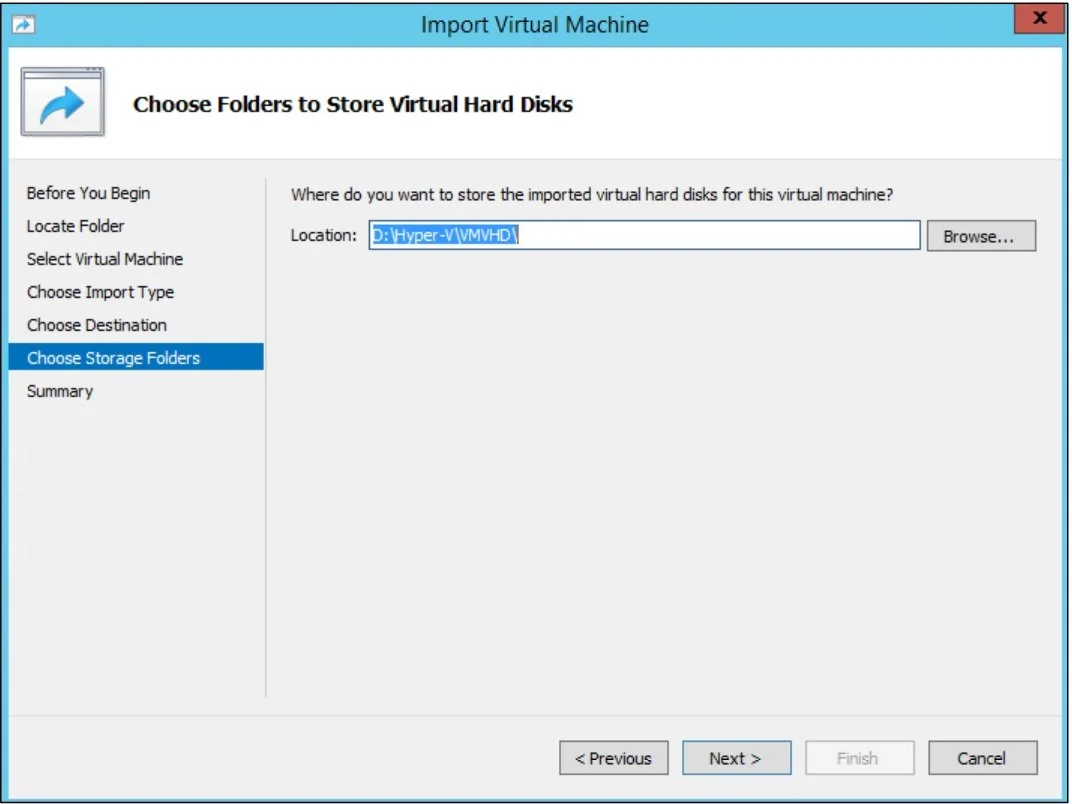Open the Summary step in the sidebar
Screen dimensions: 1072x804
click(x=59, y=391)
